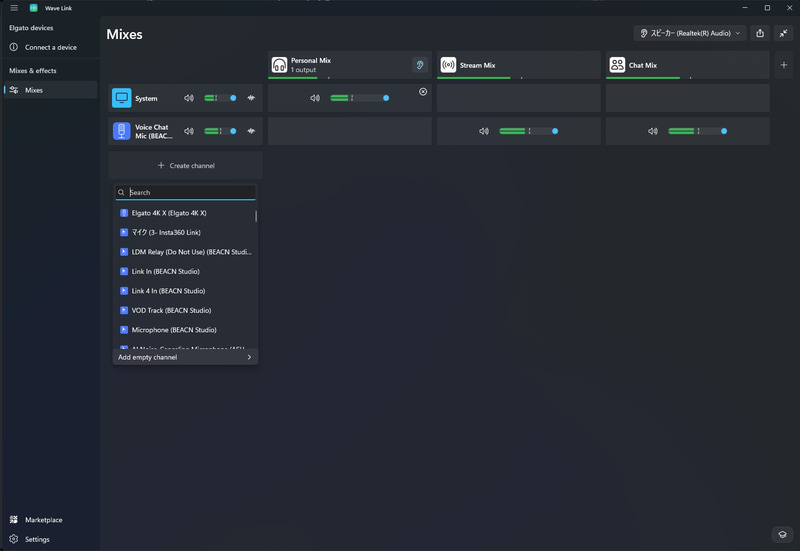Viewport: 800px width, 551px height.
Task: Select Elgato 4K X input from list
Action: click(185, 213)
